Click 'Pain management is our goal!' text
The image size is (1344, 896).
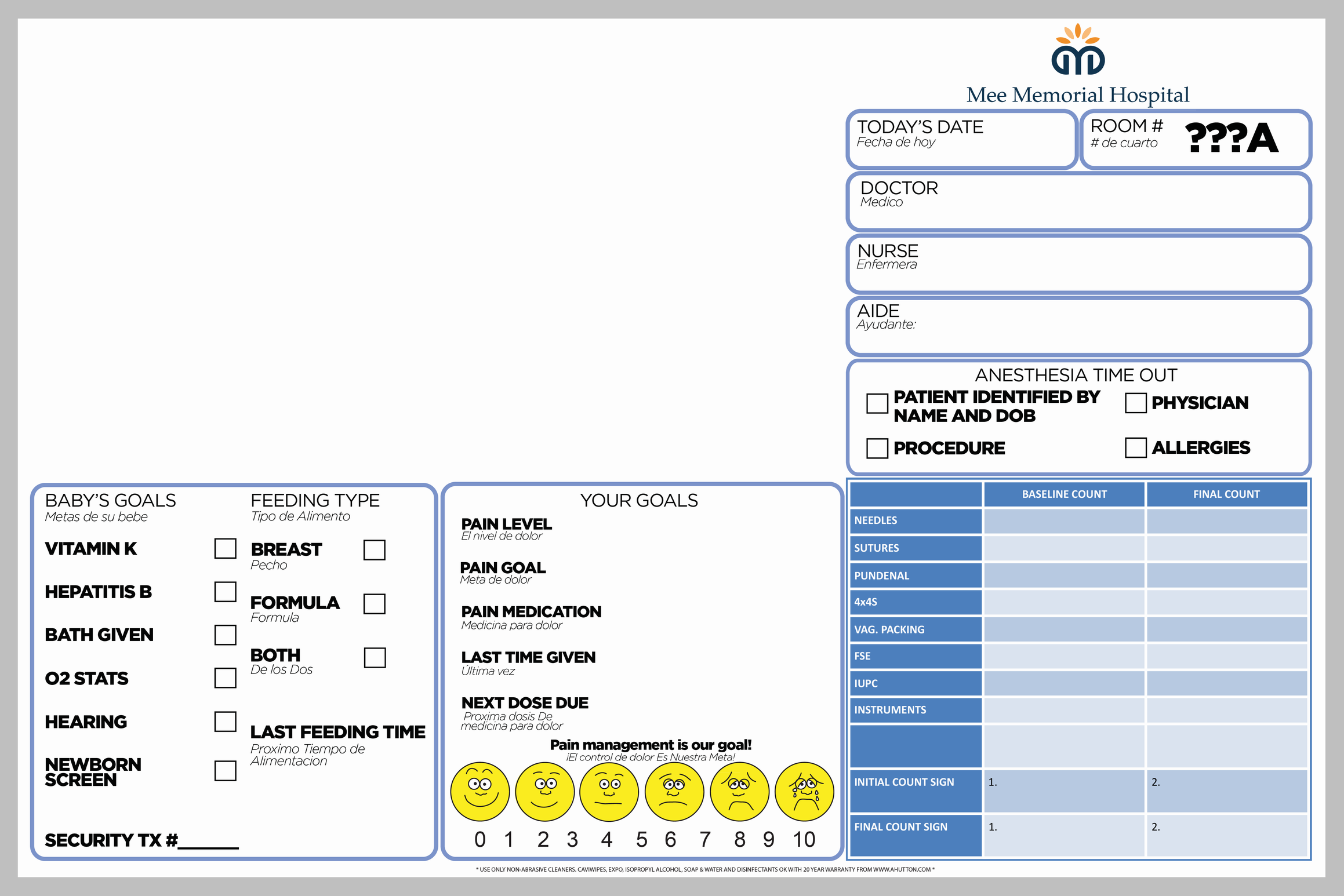click(x=651, y=745)
